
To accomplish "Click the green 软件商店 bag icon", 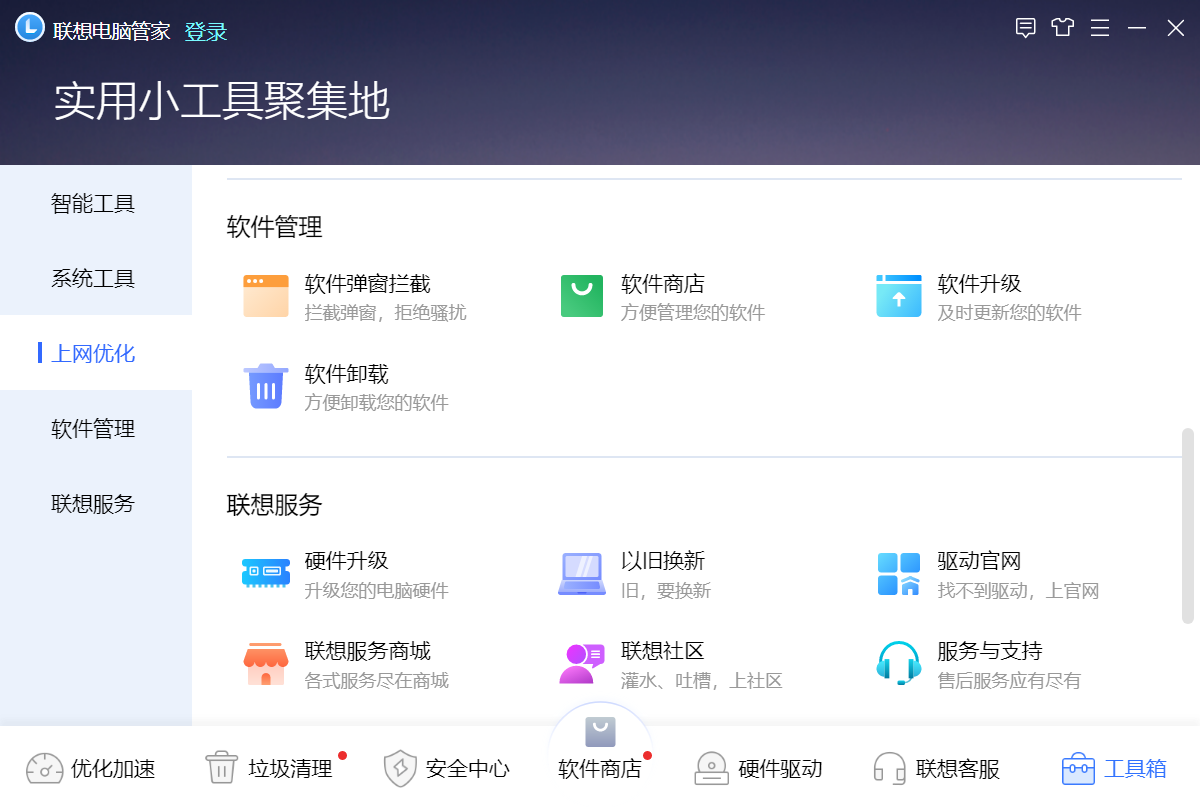I will coord(582,296).
